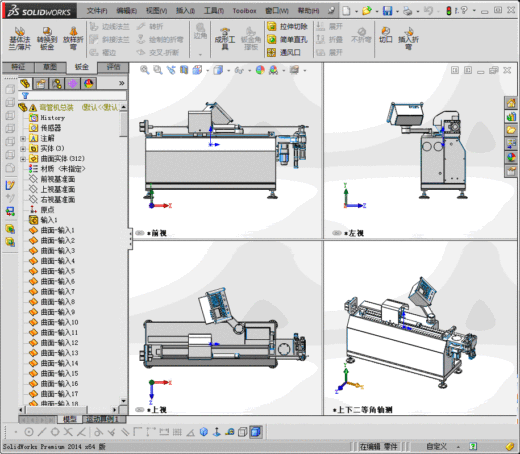Open the 成形工具 forming tool
The height and width of the screenshot is (454, 520).
pyautogui.click(x=225, y=39)
